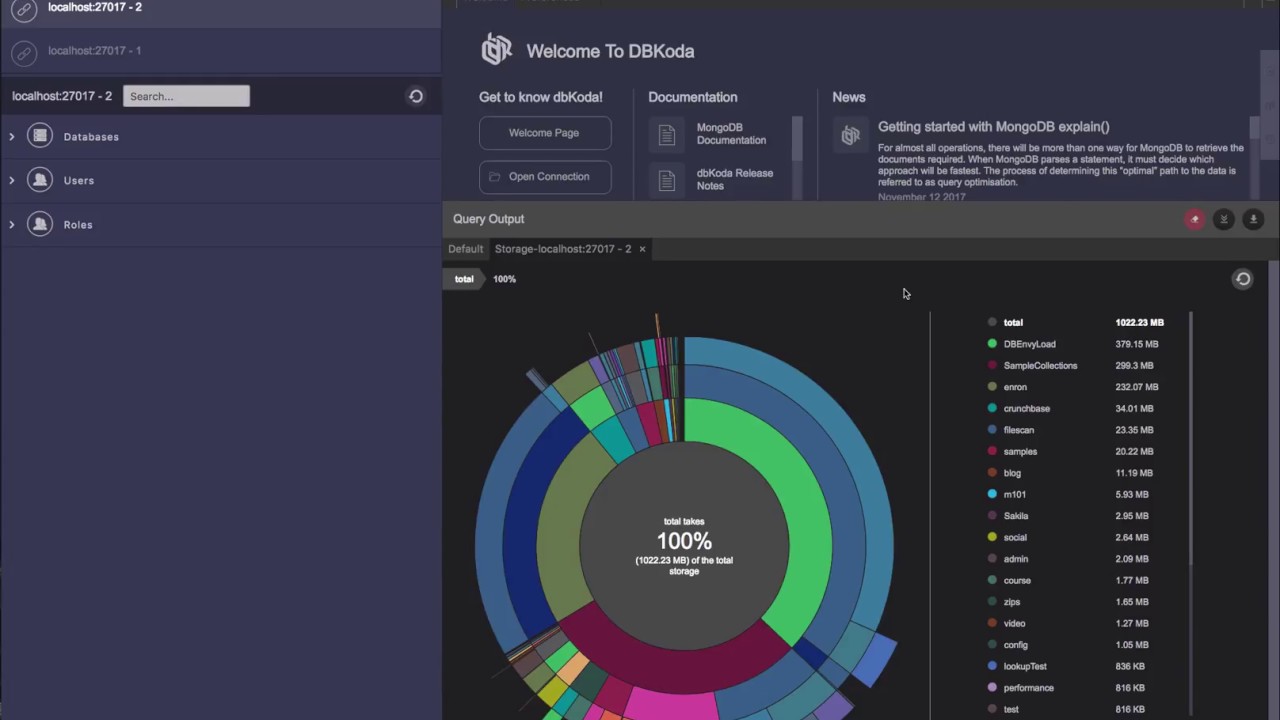
Task: Open the dbKoda Release Notes link
Action: click(x=734, y=179)
